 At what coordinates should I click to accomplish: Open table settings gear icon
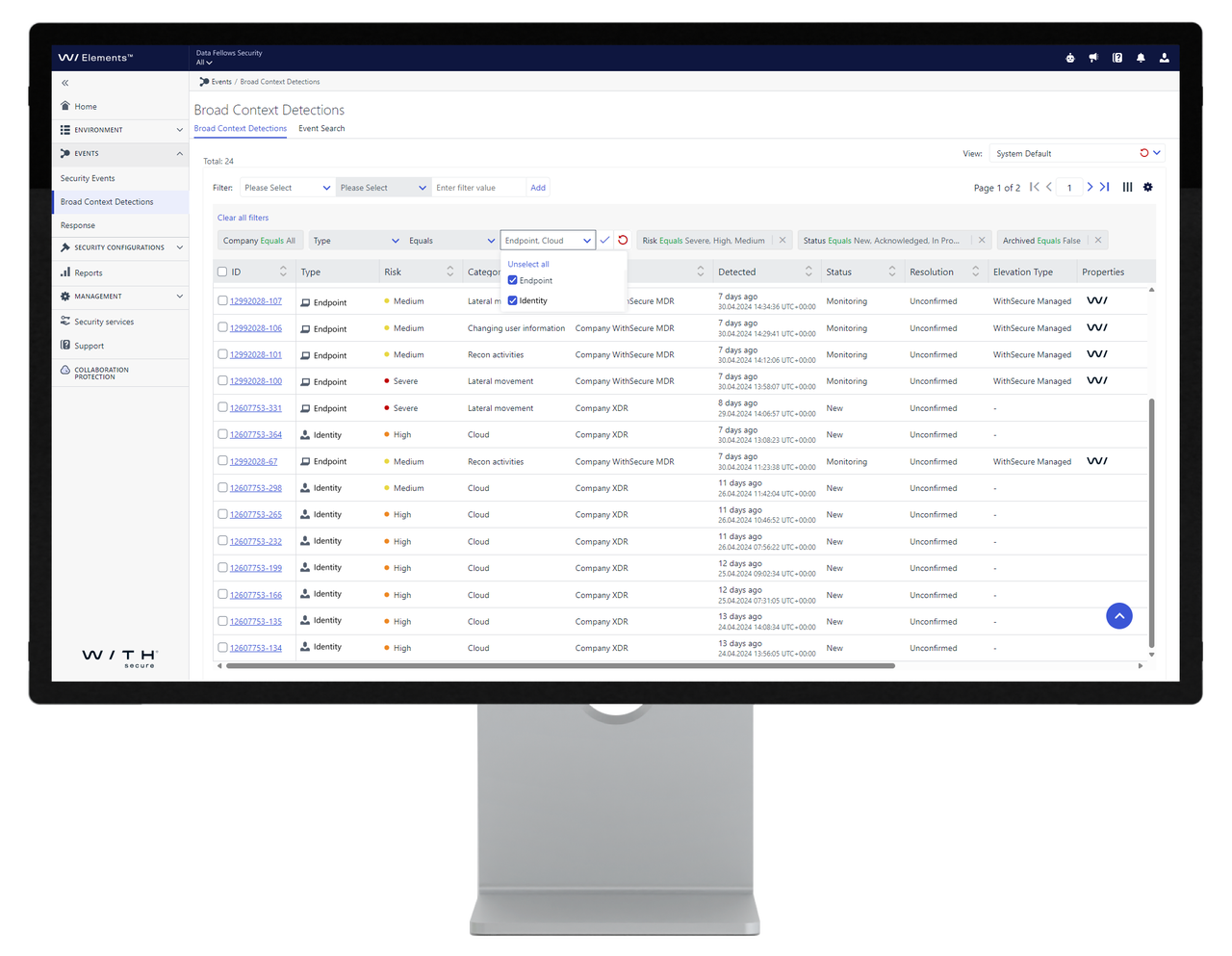tap(1147, 187)
